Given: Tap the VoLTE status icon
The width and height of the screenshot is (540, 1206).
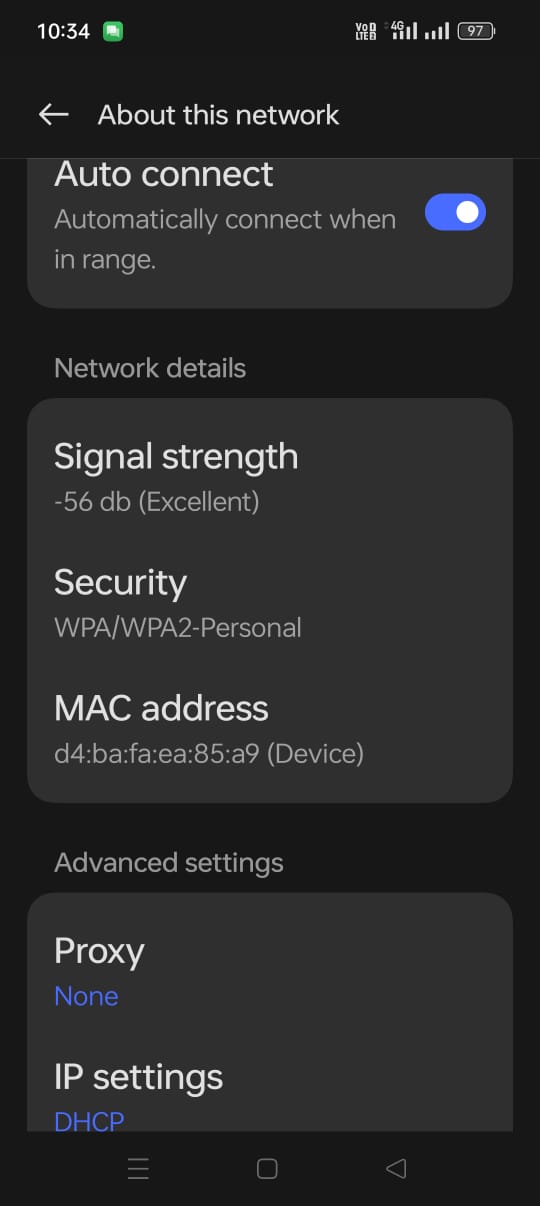Looking at the screenshot, I should coord(366,31).
